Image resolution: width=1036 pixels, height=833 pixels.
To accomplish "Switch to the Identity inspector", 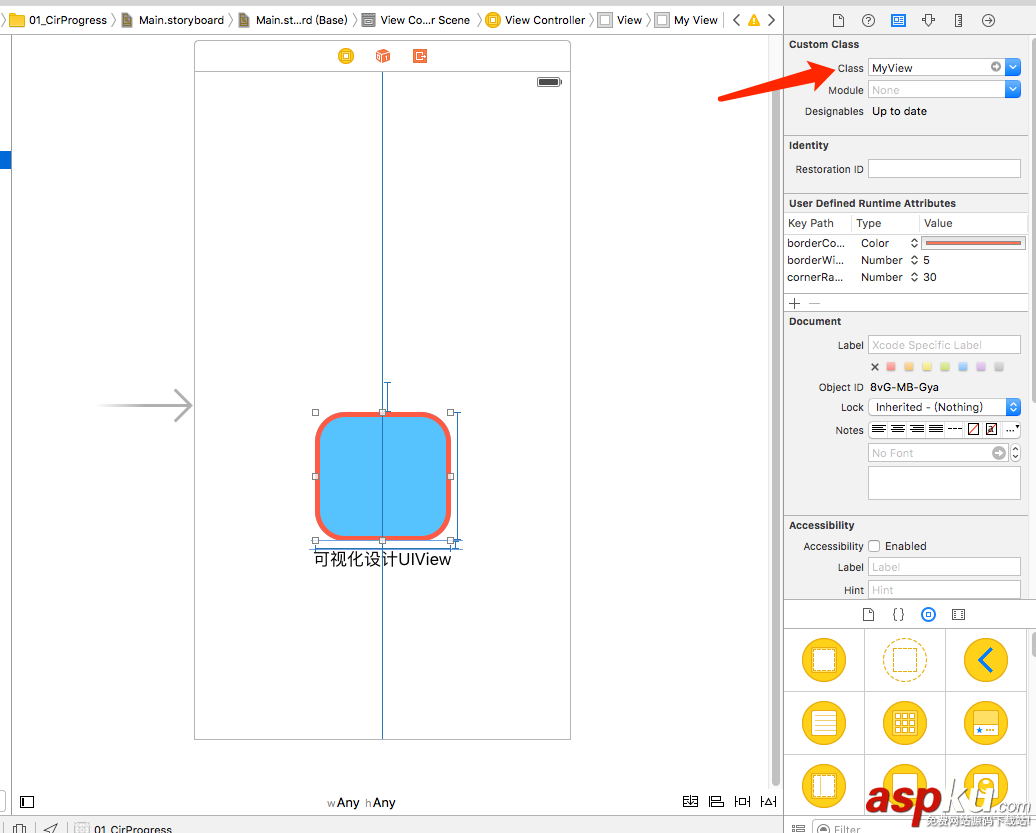I will 898,20.
